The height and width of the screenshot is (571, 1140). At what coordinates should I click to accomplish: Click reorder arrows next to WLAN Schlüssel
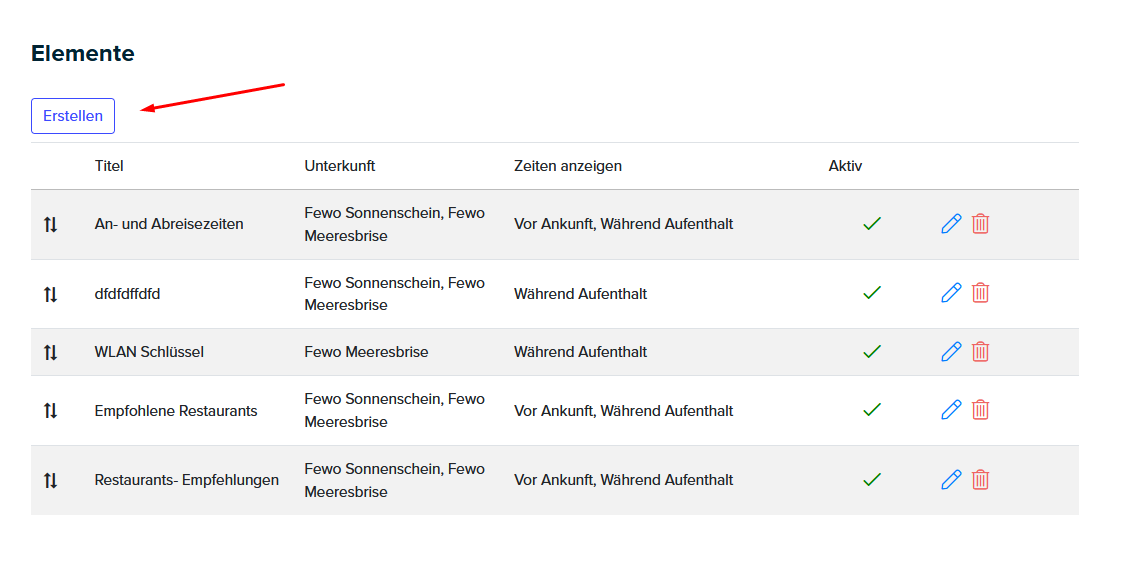[50, 353]
